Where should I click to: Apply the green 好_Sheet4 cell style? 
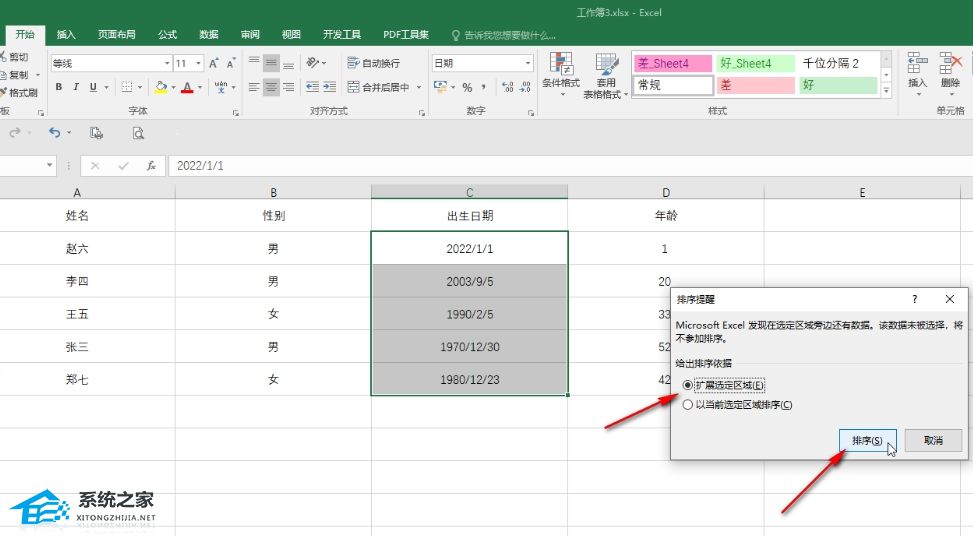point(756,63)
